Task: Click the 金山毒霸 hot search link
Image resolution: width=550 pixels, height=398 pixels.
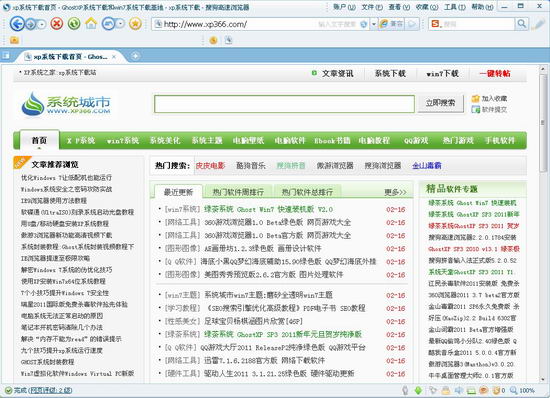Action: click(427, 166)
